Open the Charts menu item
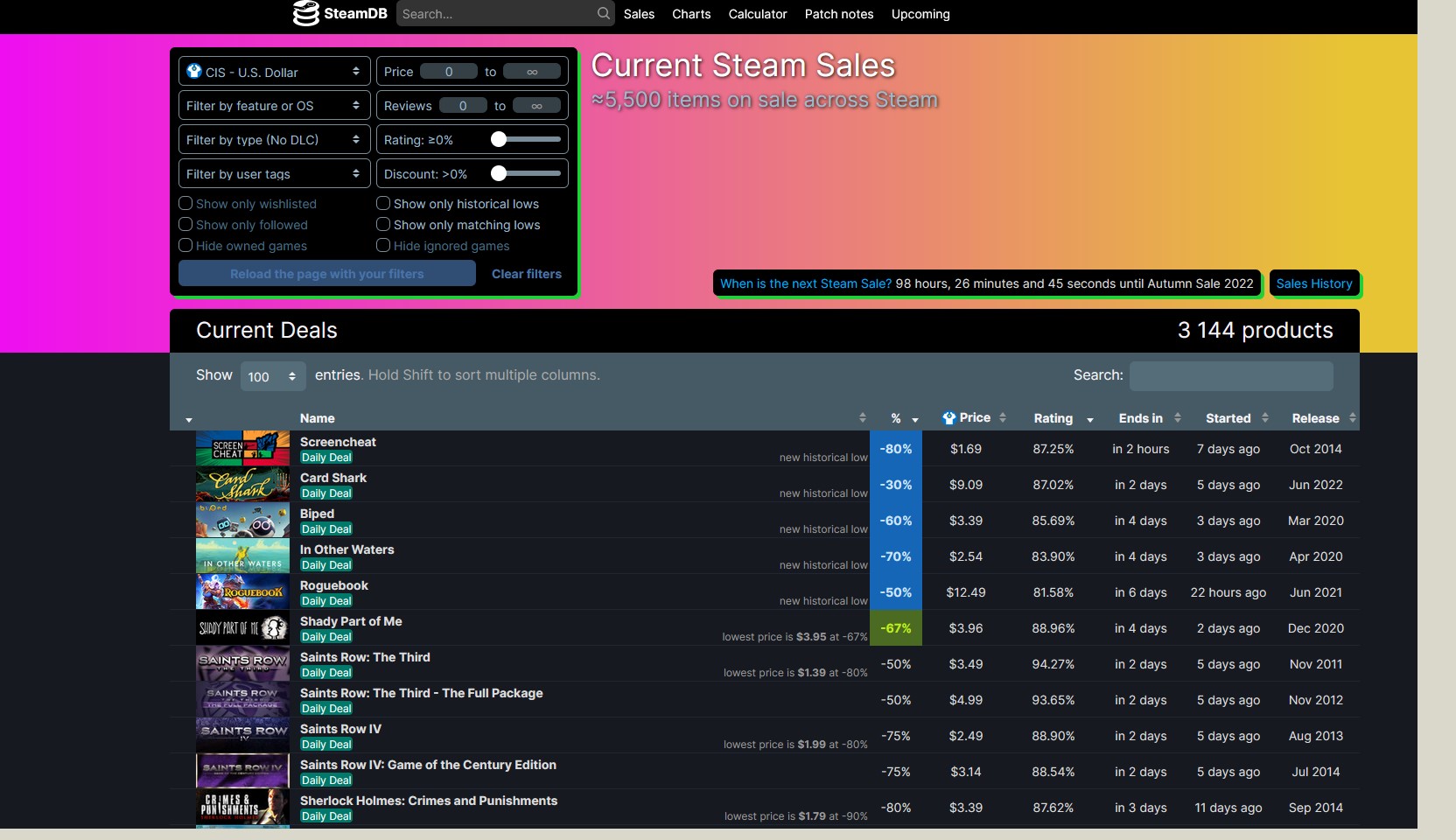Viewport: 1456px width, 840px height. click(x=691, y=14)
